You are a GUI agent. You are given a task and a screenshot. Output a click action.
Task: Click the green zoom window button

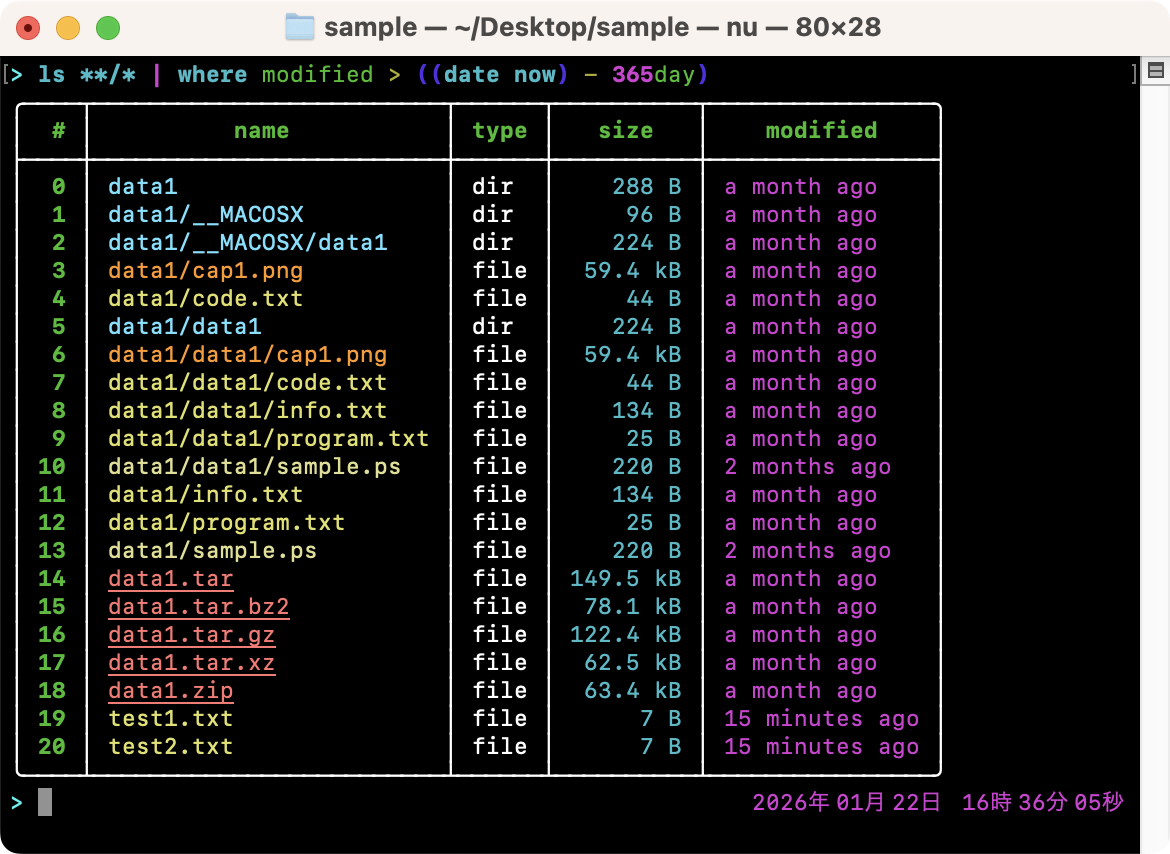(107, 28)
